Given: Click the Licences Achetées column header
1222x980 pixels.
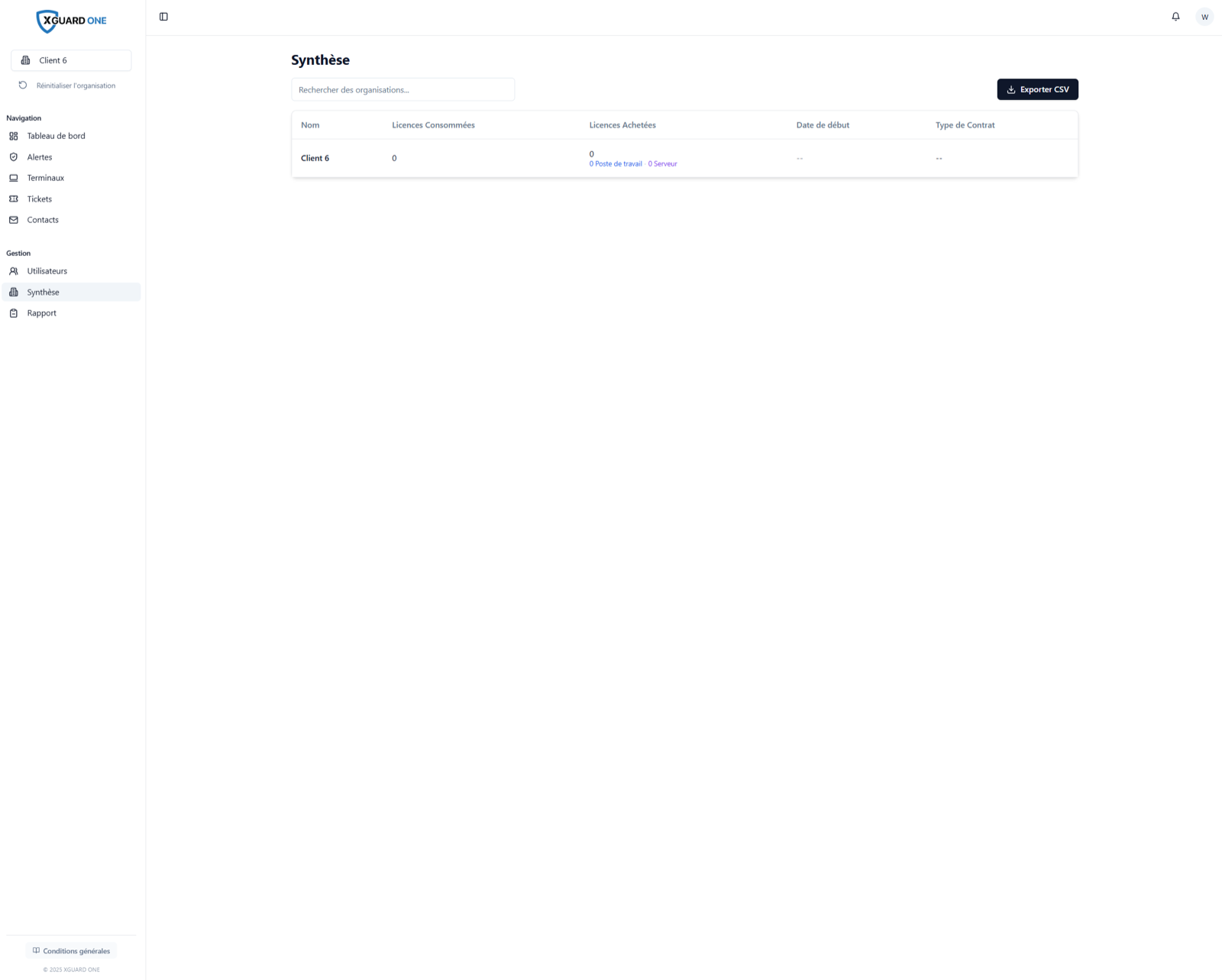Looking at the screenshot, I should point(622,125).
